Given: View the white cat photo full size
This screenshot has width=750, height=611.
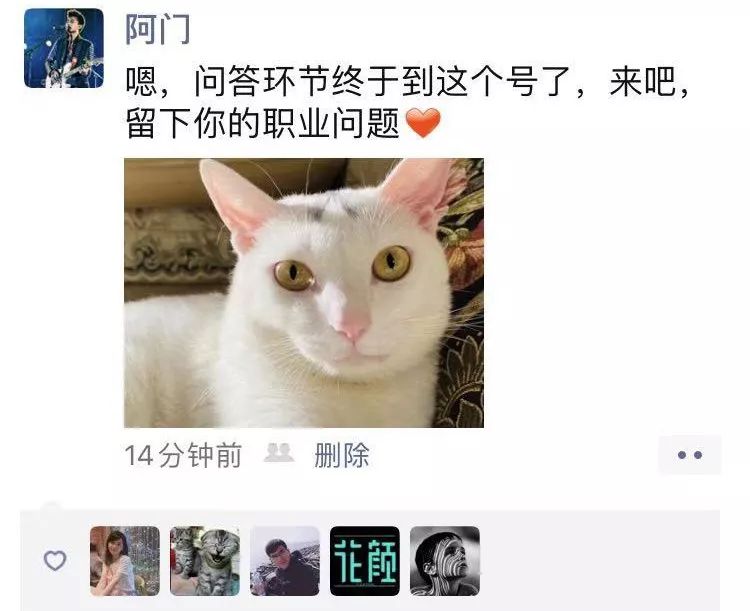Looking at the screenshot, I should coord(304,293).
